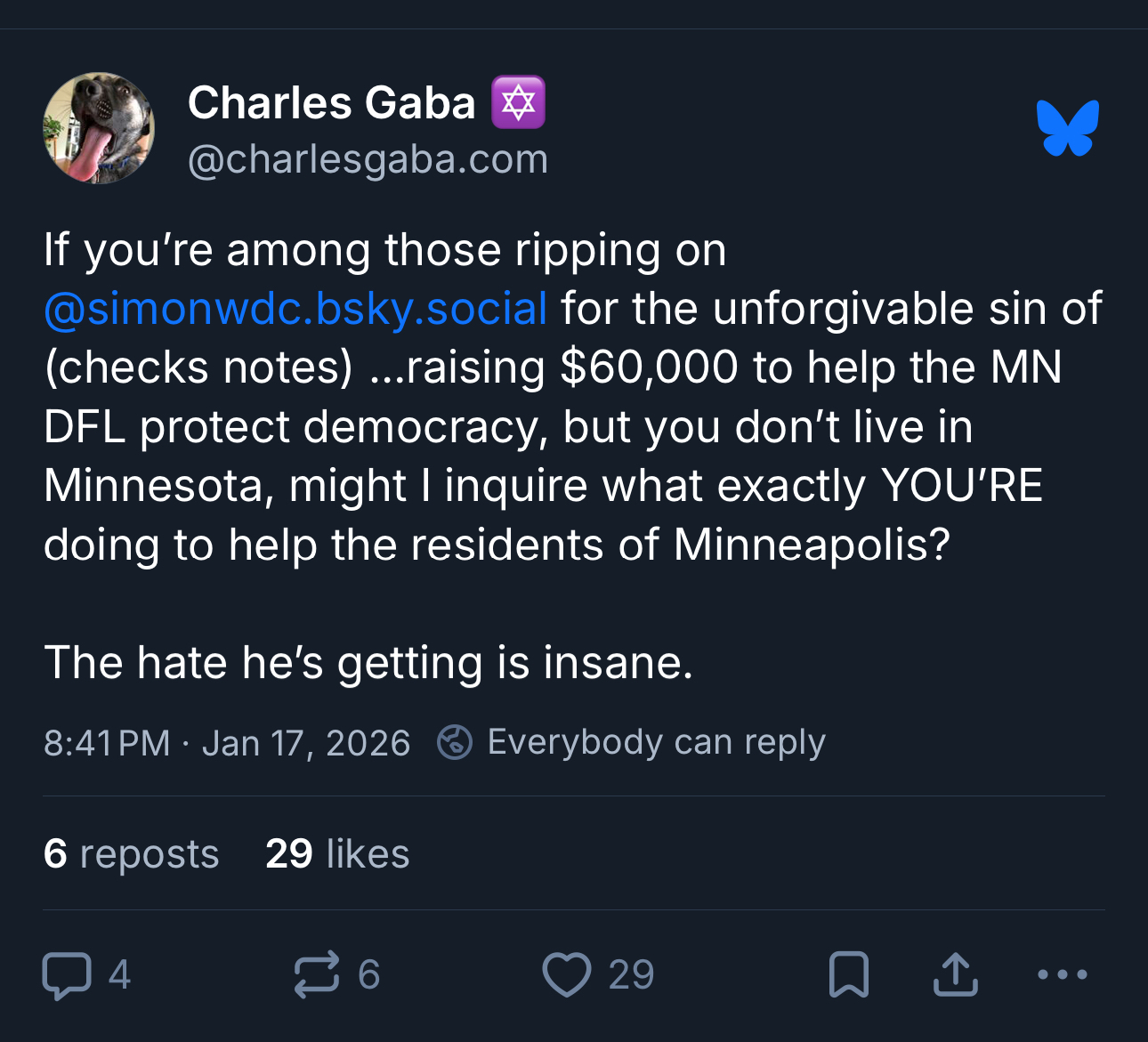This screenshot has width=1148, height=1042.
Task: Open the @charlesgaba.com handle
Action: (368, 160)
